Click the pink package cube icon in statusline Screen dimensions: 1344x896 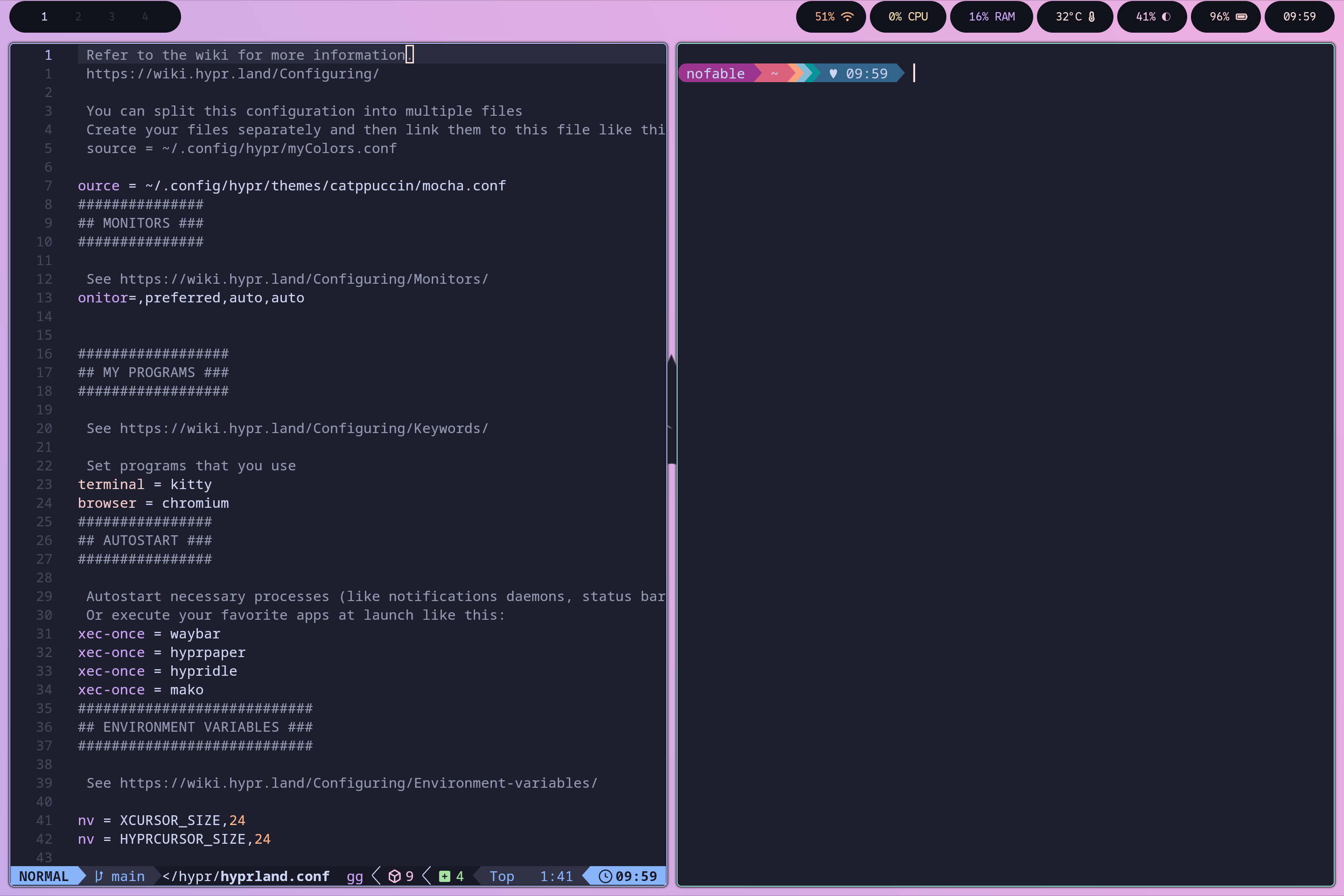[x=394, y=876]
